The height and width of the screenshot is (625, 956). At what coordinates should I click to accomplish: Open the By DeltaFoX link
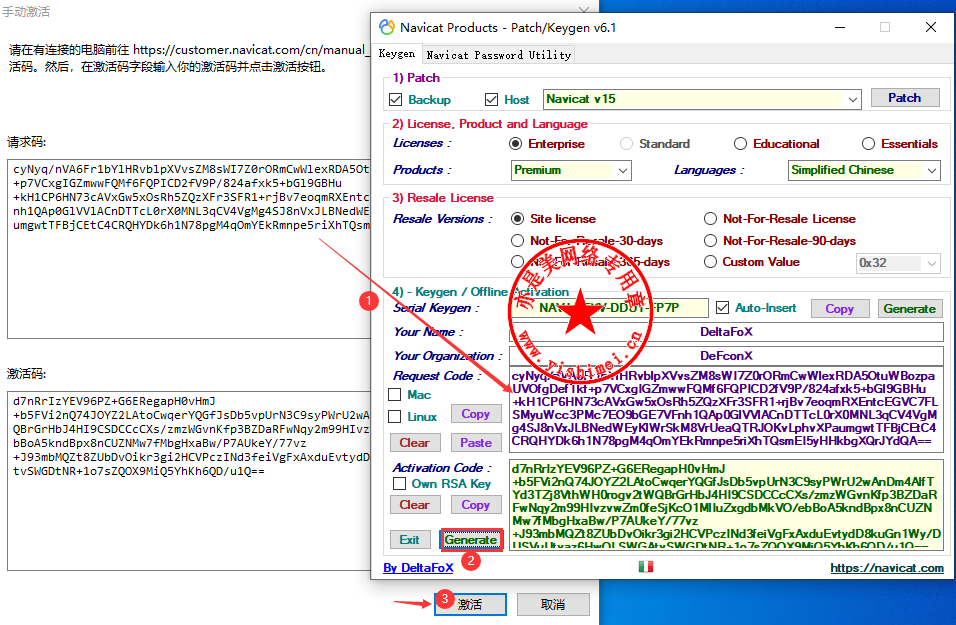418,568
